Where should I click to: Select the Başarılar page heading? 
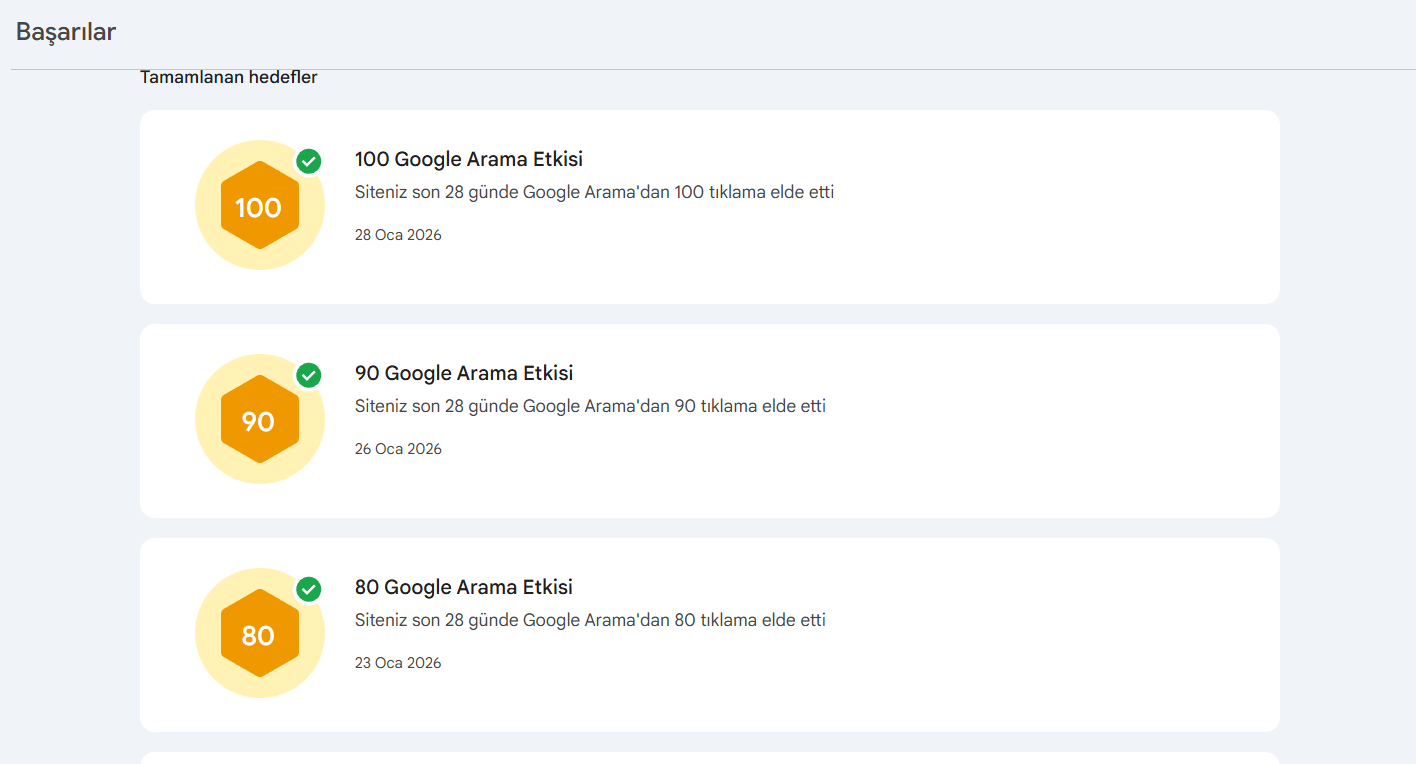(x=66, y=32)
